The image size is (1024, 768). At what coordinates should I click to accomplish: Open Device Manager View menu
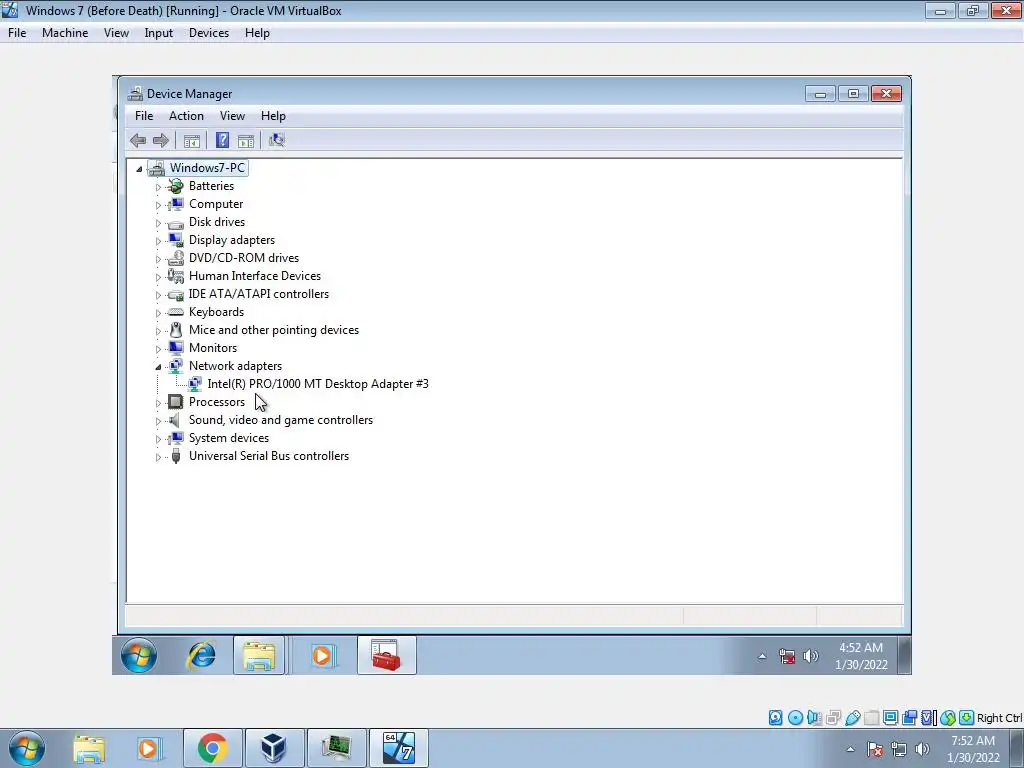[232, 116]
